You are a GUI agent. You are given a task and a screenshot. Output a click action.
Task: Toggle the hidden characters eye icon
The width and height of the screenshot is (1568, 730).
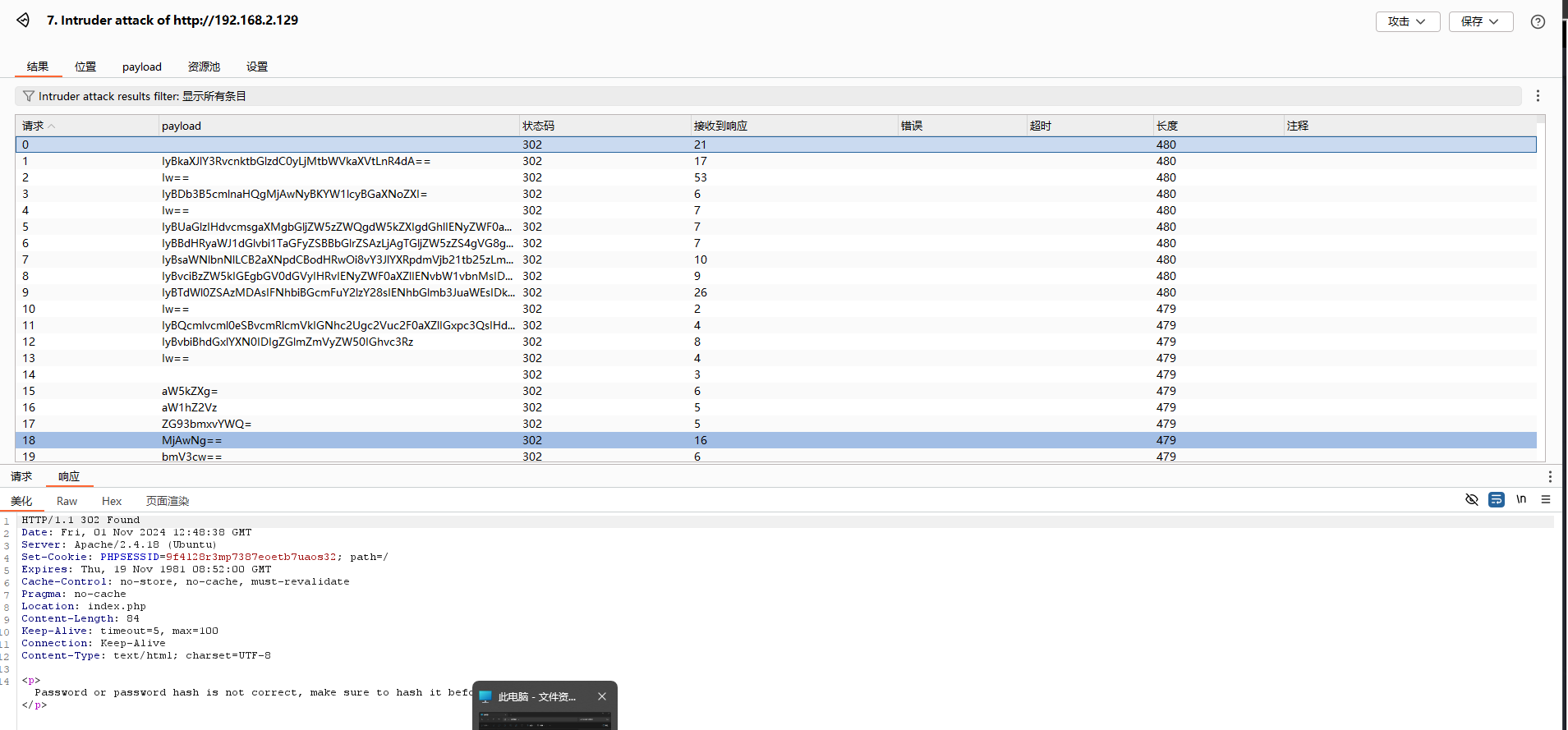coord(1472,499)
